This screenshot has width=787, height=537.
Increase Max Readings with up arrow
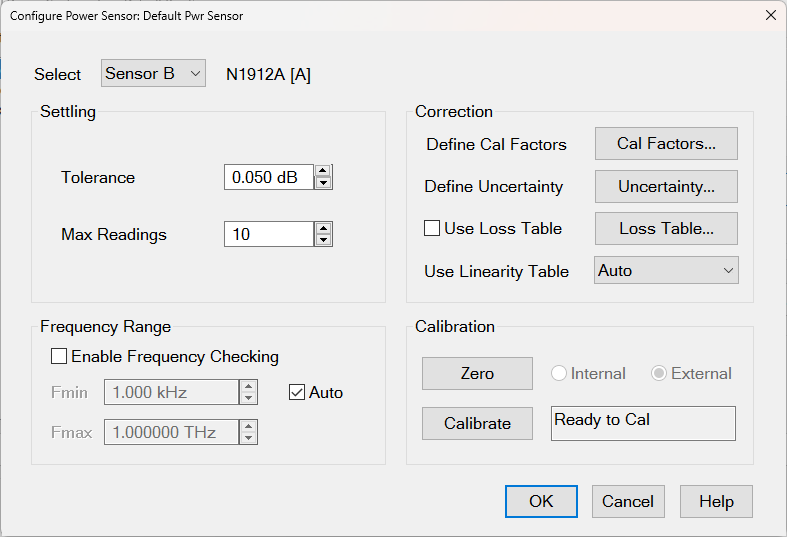click(323, 228)
